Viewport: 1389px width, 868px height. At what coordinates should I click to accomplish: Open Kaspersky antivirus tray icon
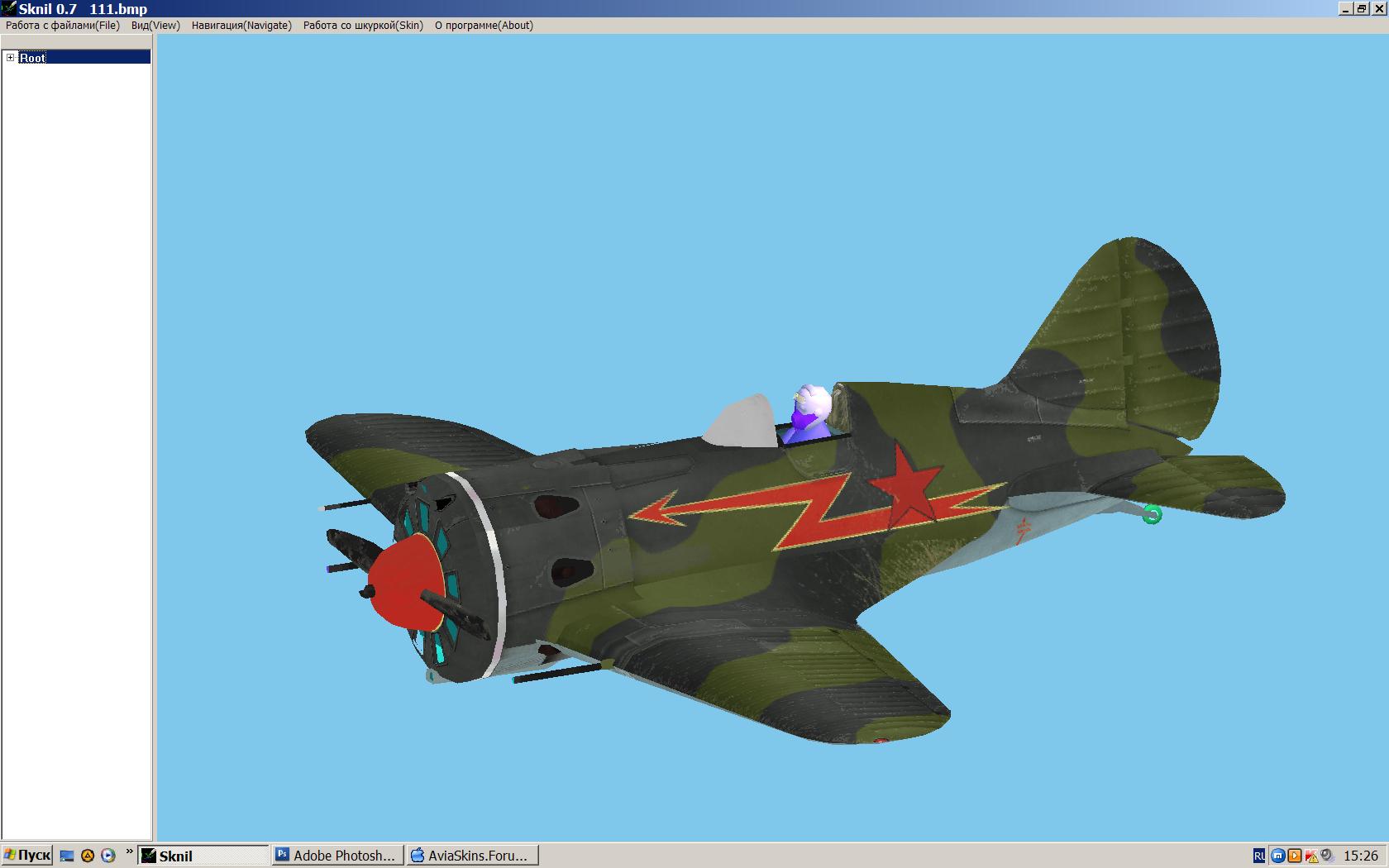(1311, 856)
